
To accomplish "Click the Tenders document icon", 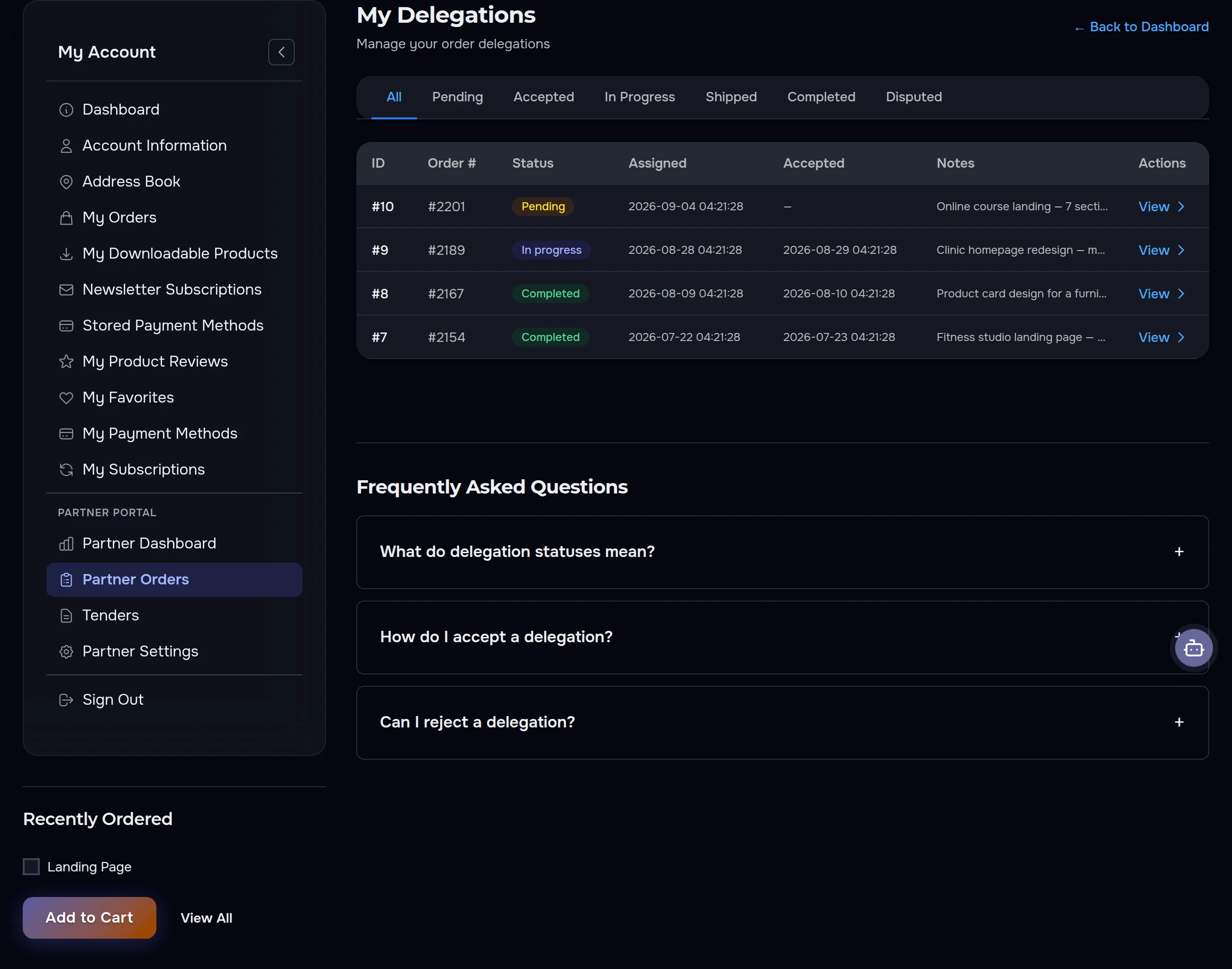I will (x=66, y=616).
